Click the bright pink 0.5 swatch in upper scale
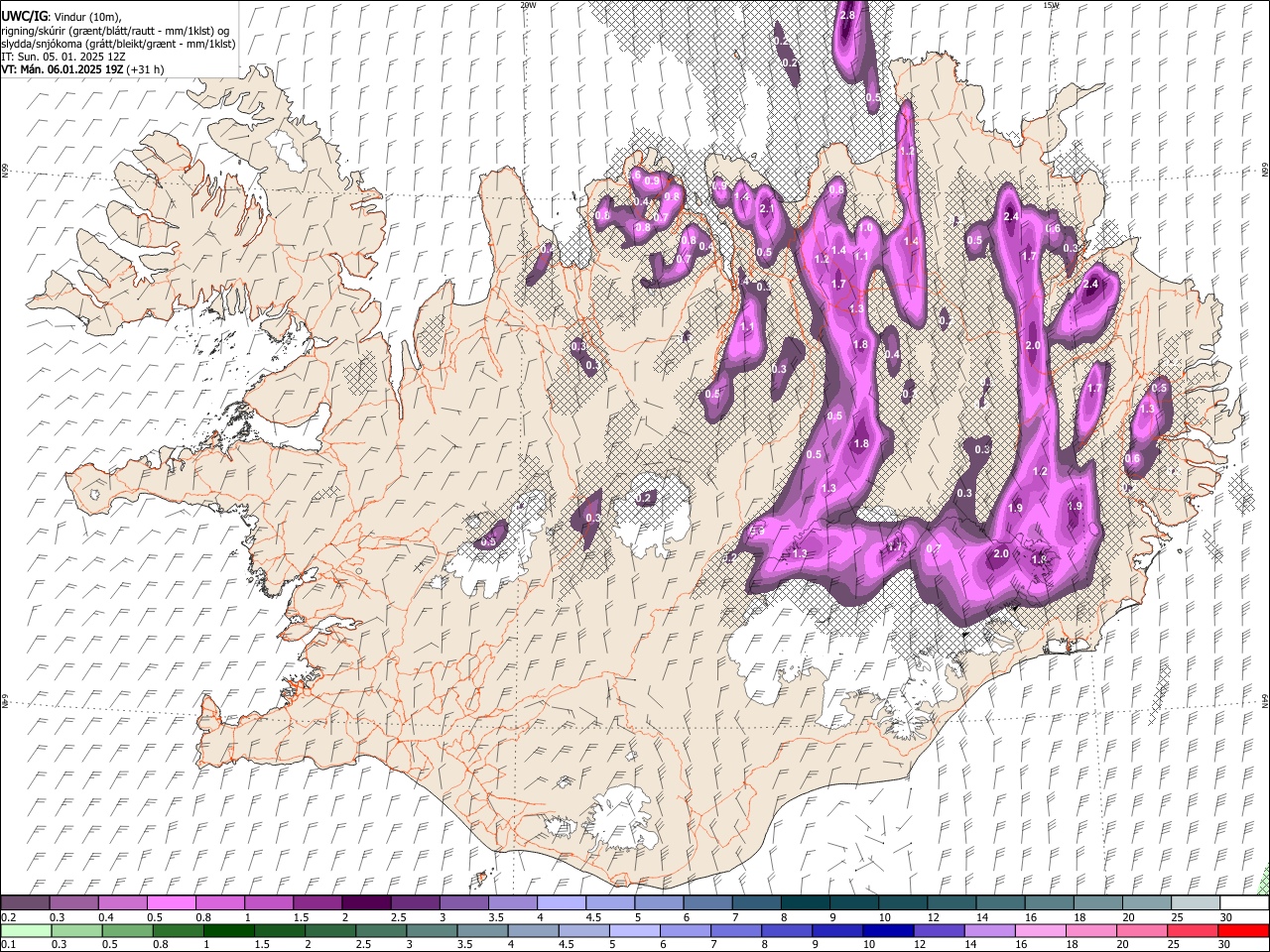The width and height of the screenshot is (1270, 952). click(x=171, y=903)
